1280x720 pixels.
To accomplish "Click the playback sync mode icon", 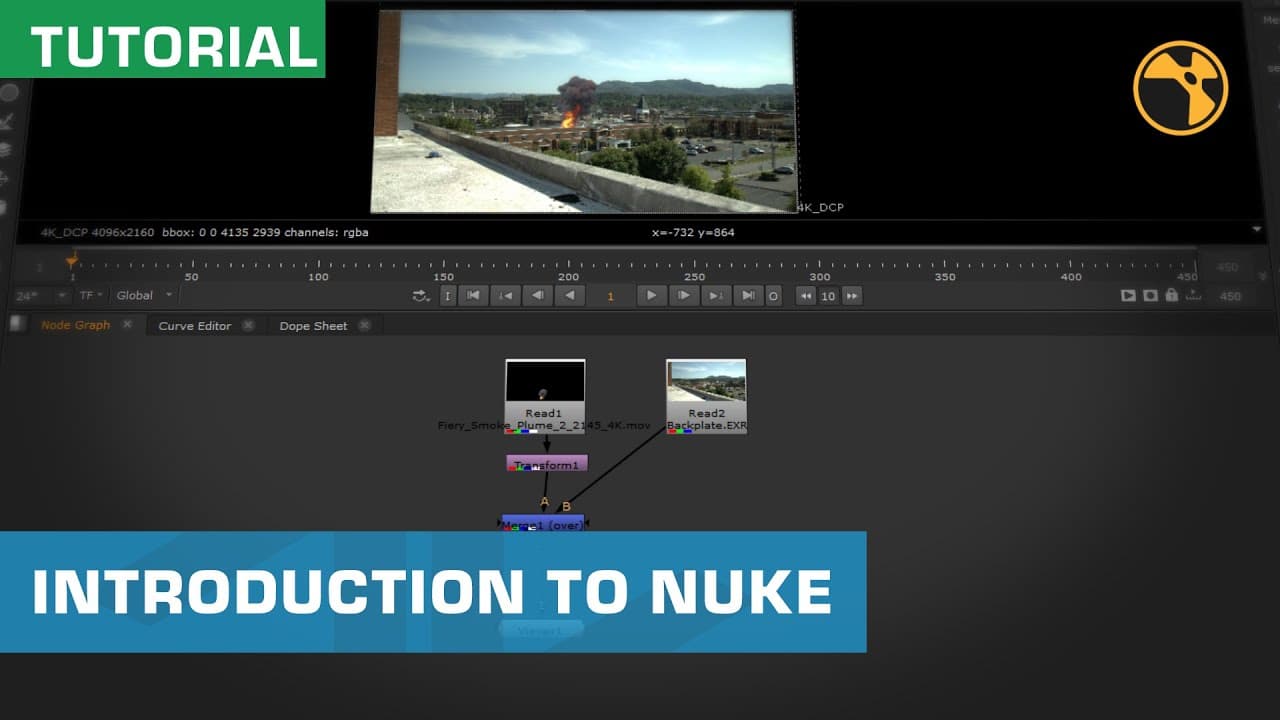I will tap(421, 296).
